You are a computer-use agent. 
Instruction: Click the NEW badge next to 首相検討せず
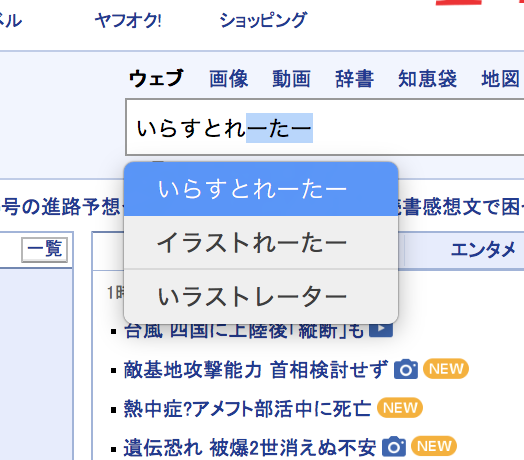click(x=446, y=369)
